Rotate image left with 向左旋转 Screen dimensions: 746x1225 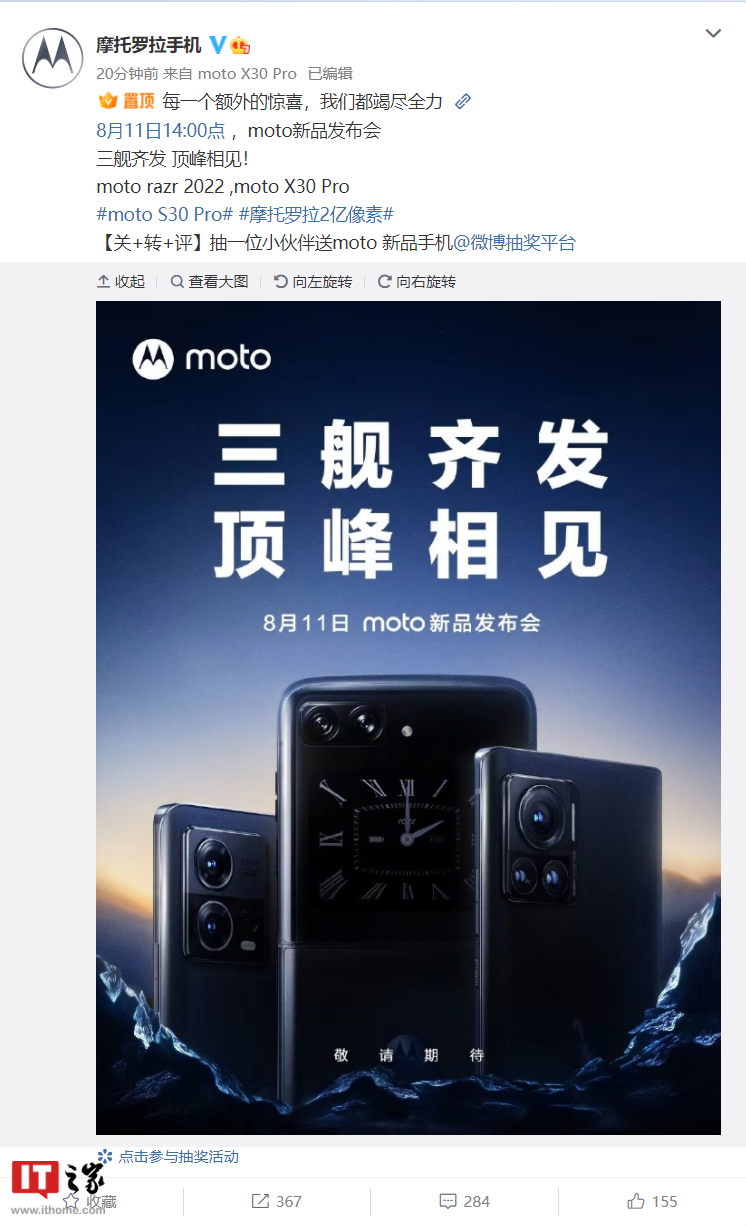pos(313,282)
